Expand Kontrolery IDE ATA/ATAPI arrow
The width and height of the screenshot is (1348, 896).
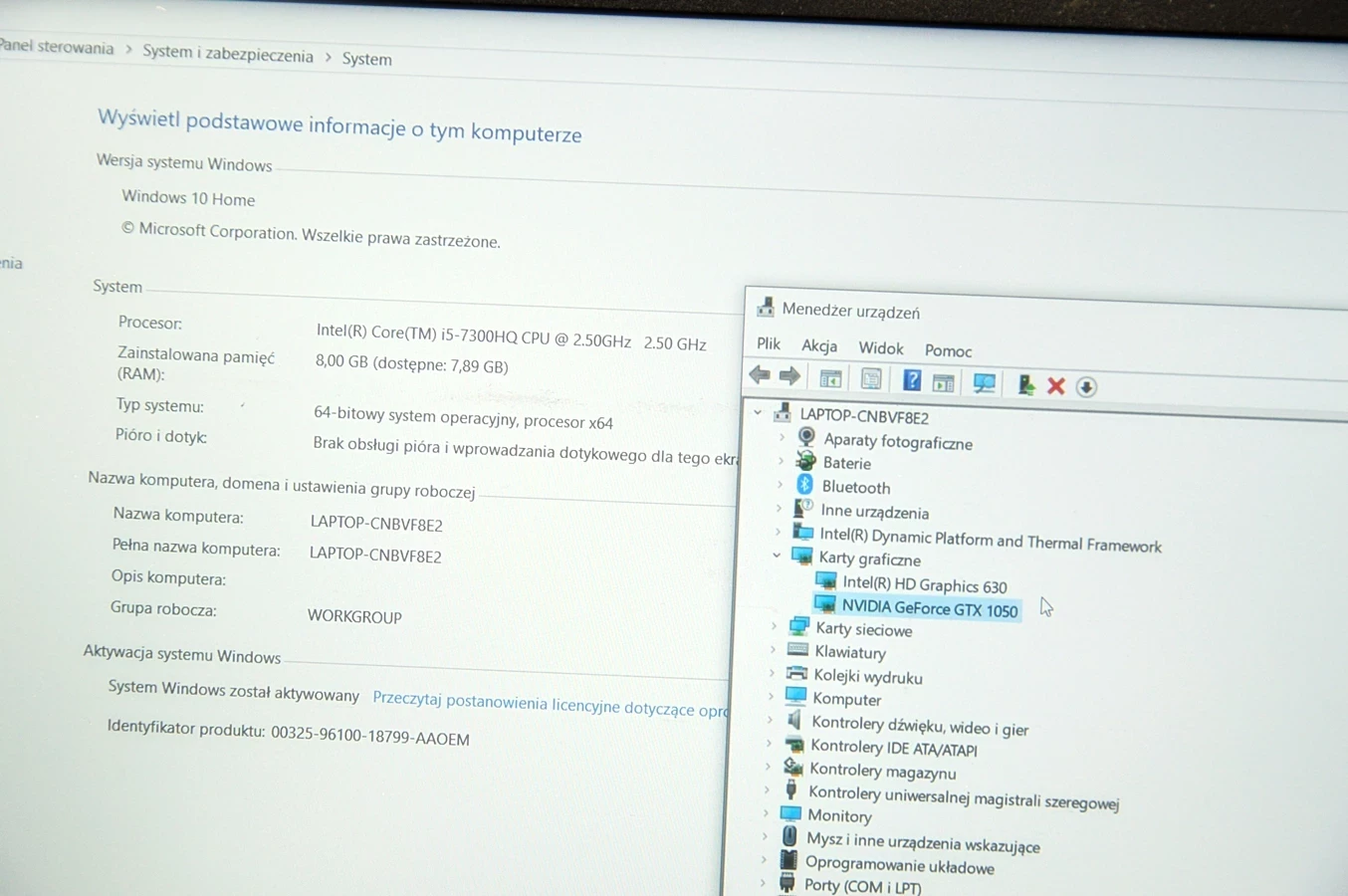(x=769, y=743)
